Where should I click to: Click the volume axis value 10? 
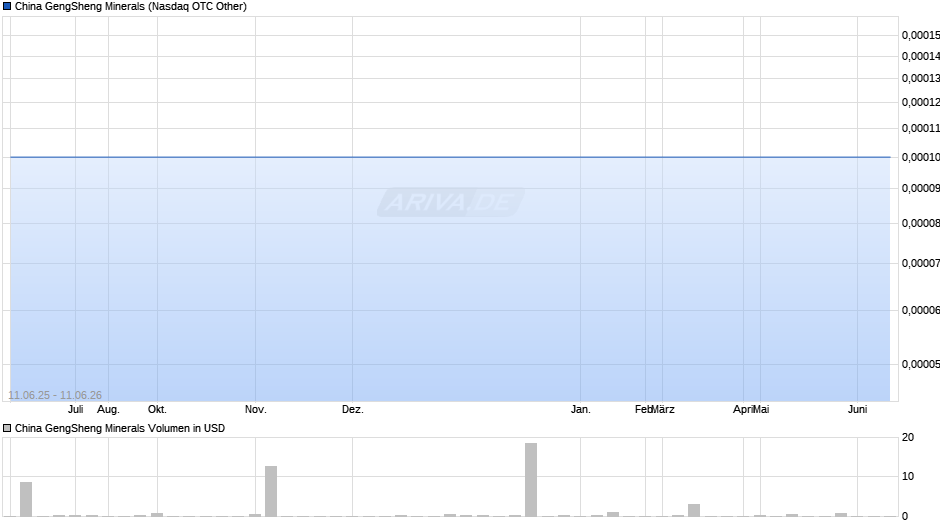(x=908, y=476)
